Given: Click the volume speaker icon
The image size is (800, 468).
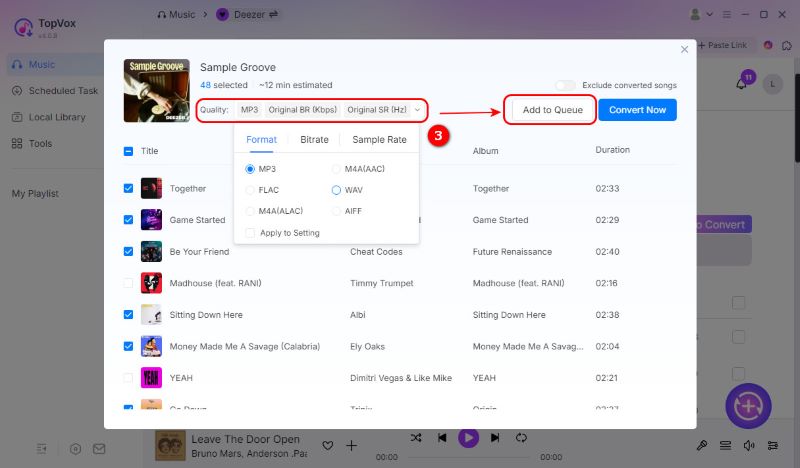Looking at the screenshot, I should coord(749,446).
